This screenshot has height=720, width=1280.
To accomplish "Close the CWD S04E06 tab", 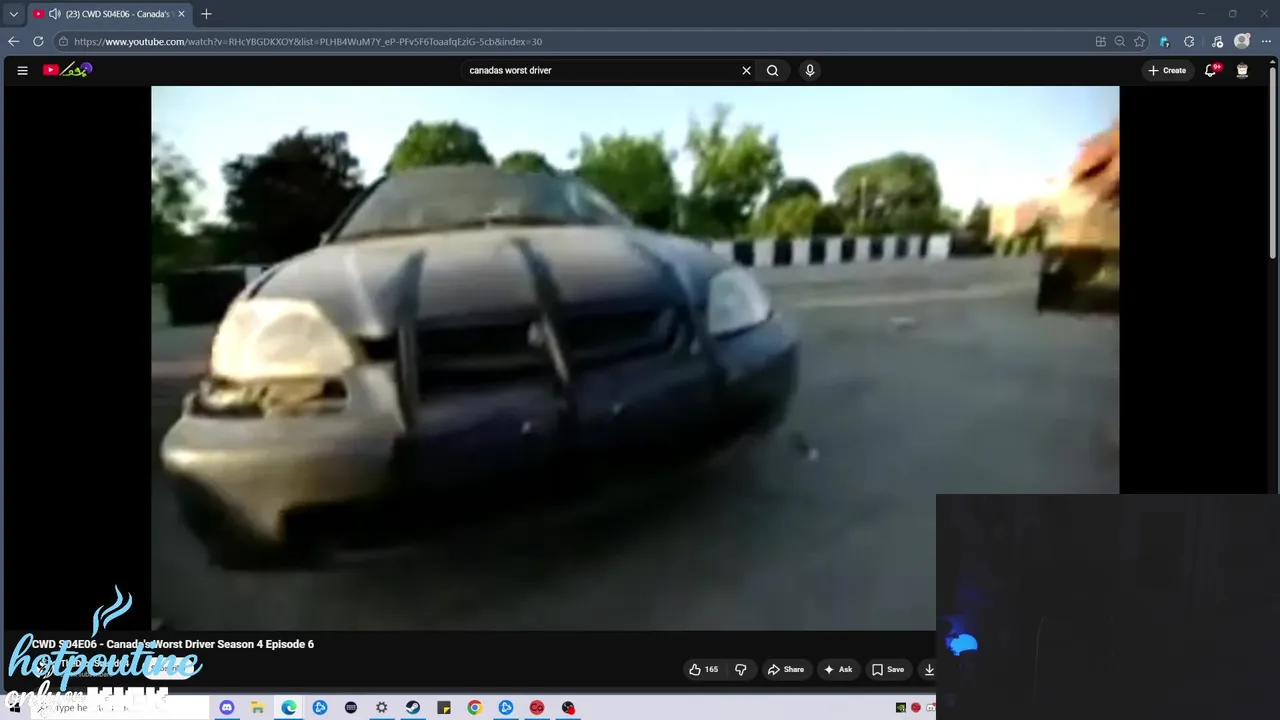I will pos(181,14).
